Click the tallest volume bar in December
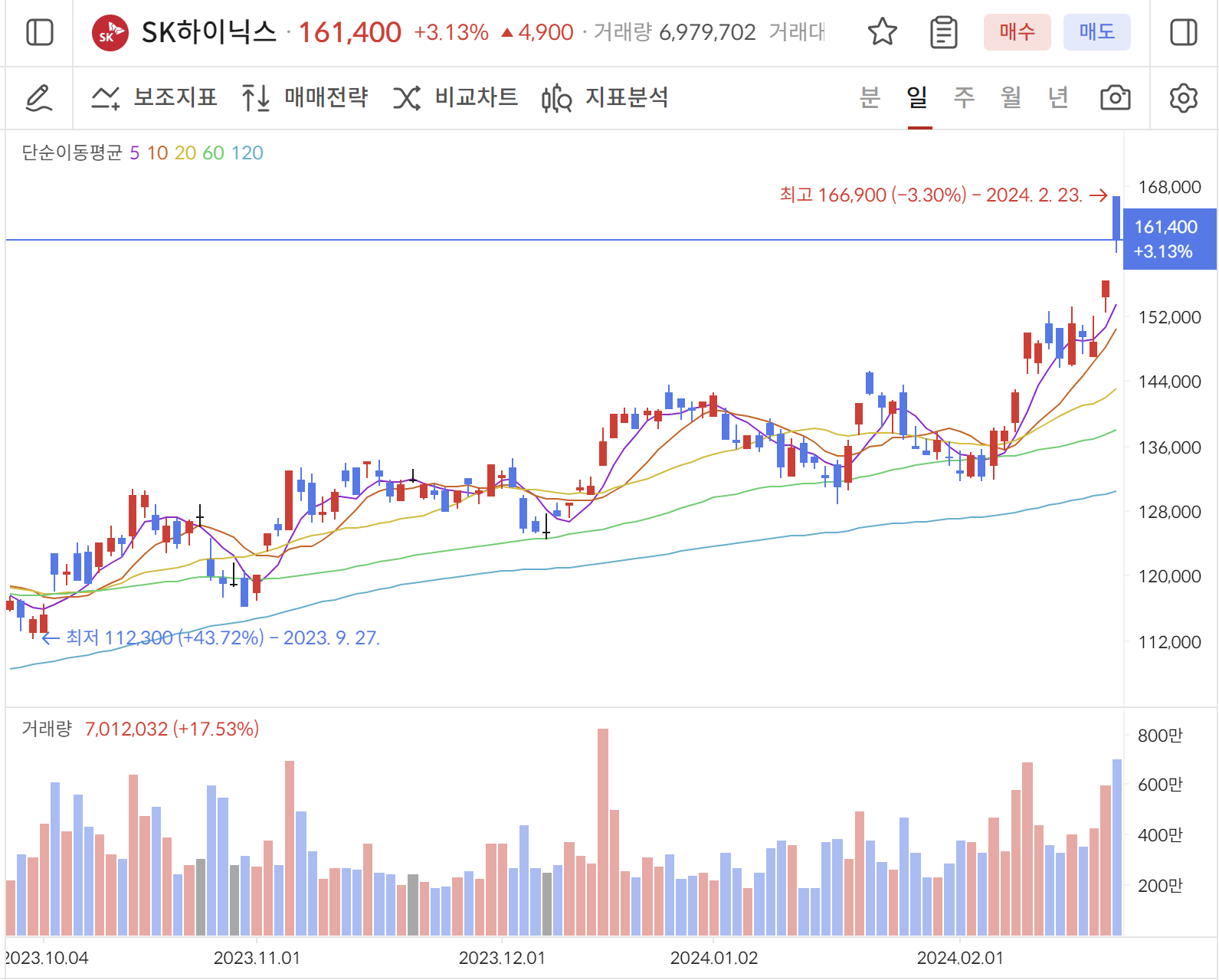The width and height of the screenshot is (1219, 980). (x=603, y=832)
